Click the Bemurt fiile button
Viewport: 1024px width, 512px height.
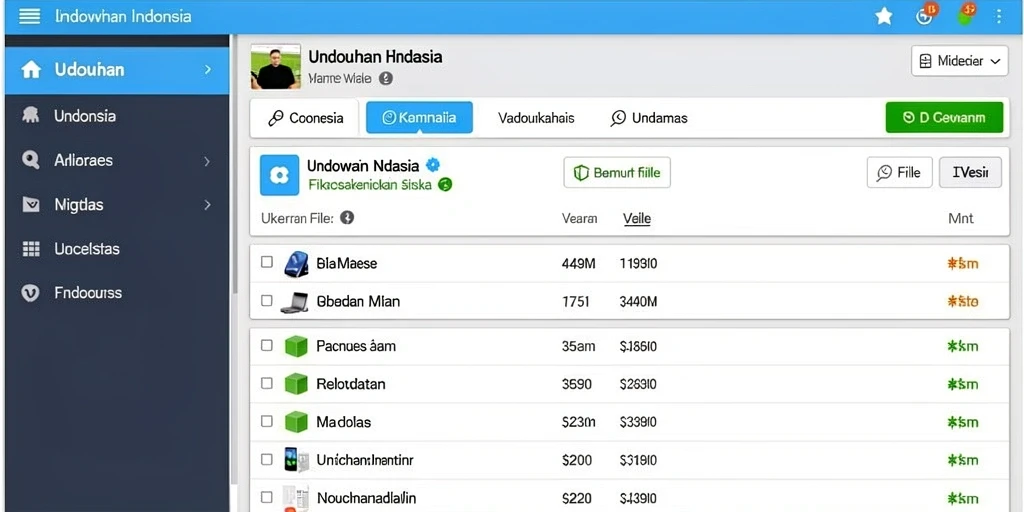617,173
